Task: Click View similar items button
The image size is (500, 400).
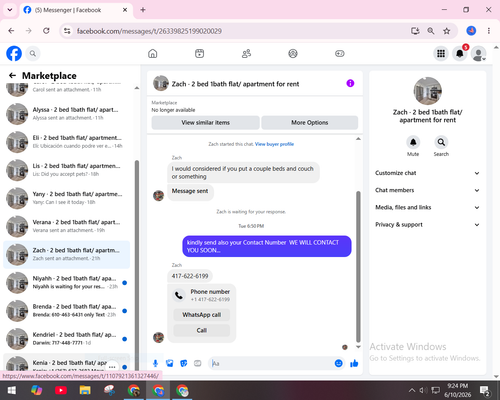Action: pyautogui.click(x=206, y=123)
